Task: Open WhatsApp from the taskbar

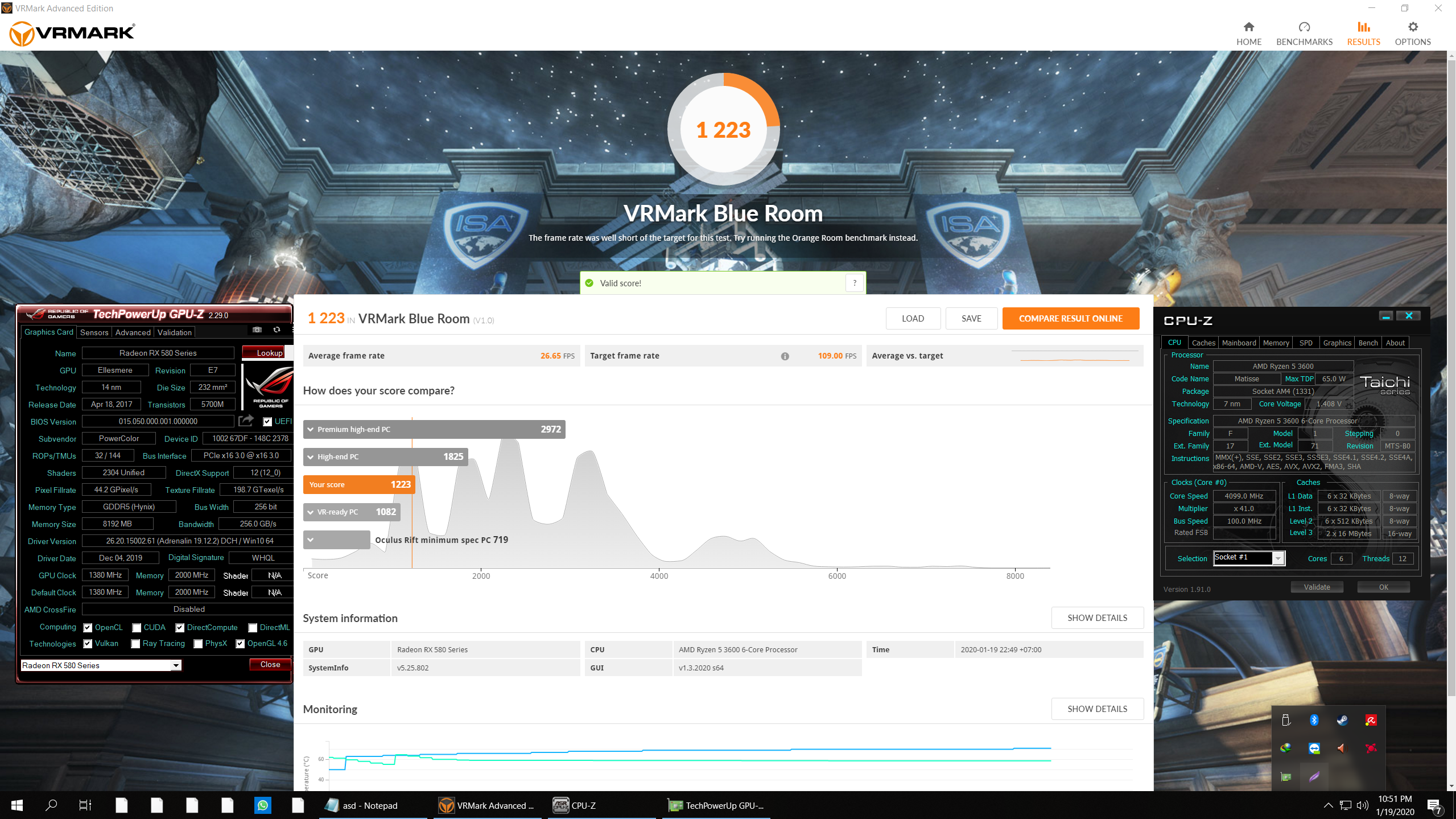Action: pyautogui.click(x=263, y=805)
